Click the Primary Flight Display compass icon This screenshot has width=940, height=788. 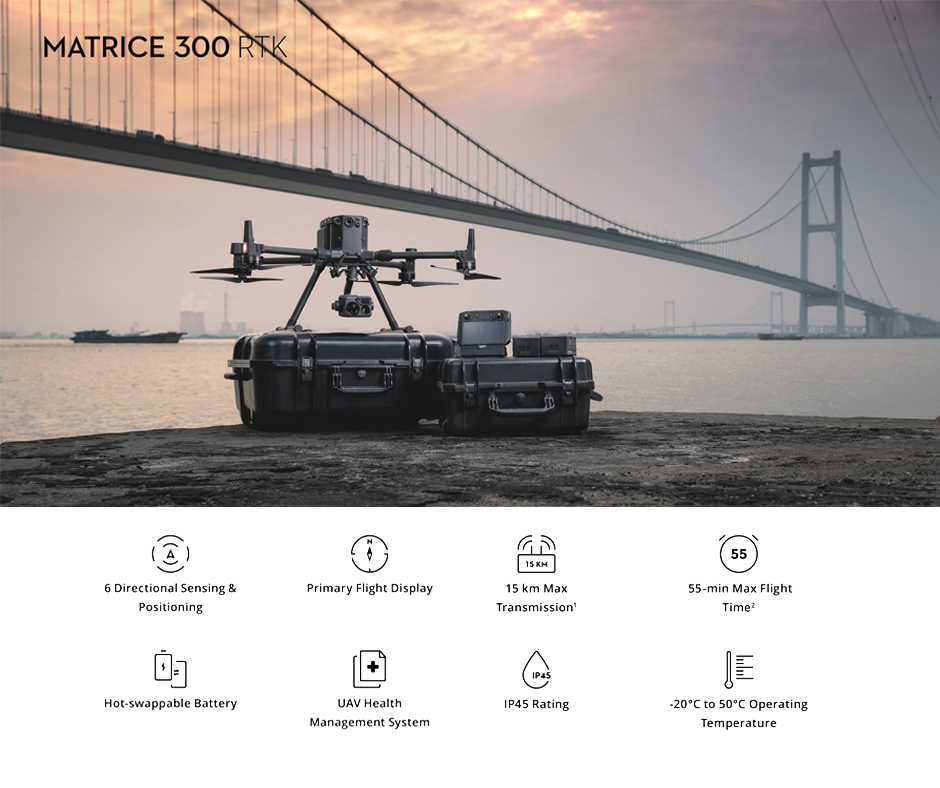coord(371,553)
